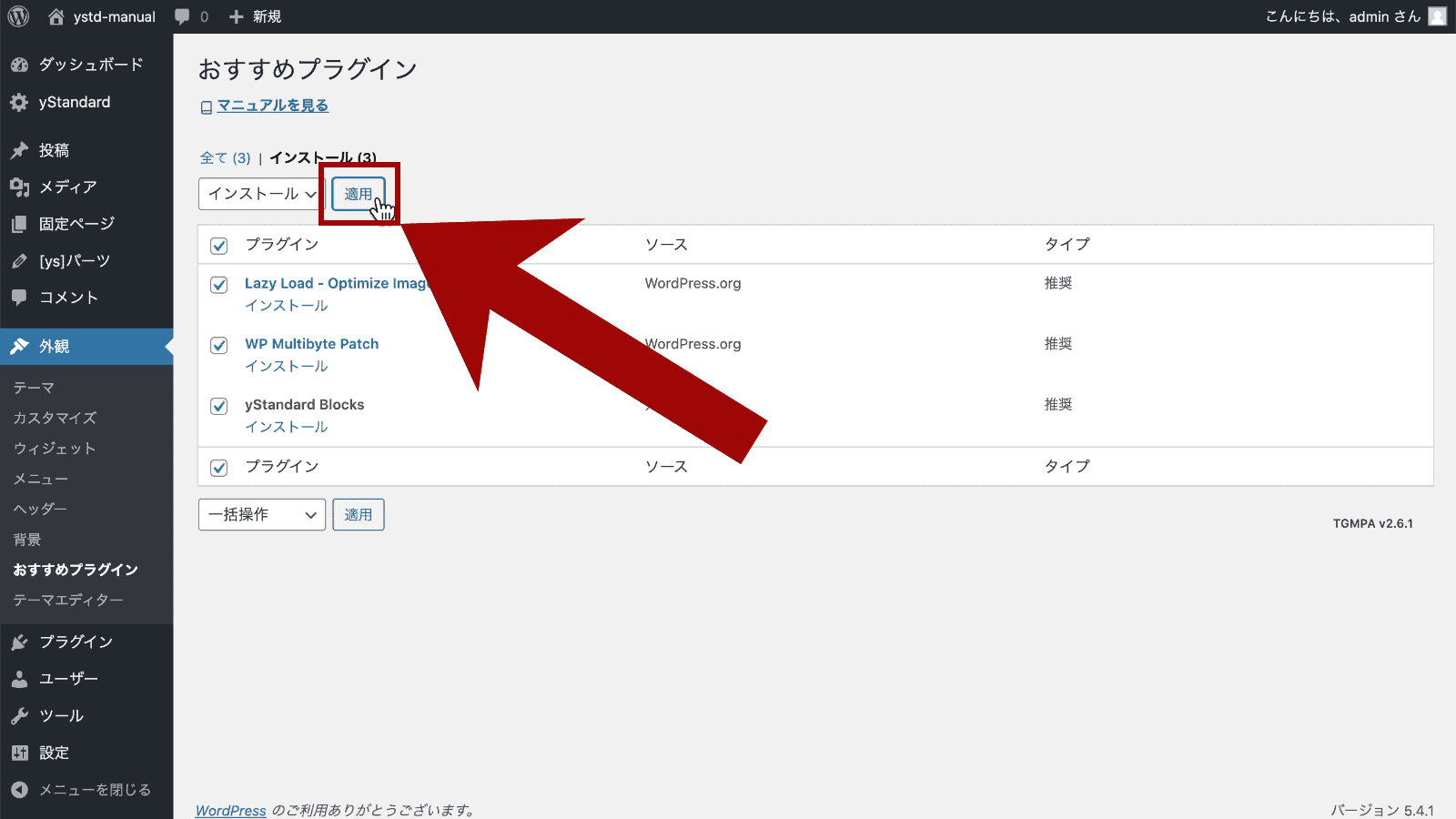The height and width of the screenshot is (819, 1456).
Task: Uncheck the WP Multibyte Patch checkbox
Action: tap(218, 345)
